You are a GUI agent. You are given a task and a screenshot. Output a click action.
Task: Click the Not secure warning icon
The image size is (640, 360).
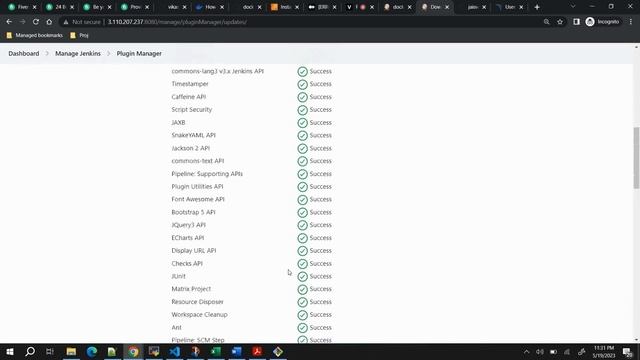coord(66,22)
